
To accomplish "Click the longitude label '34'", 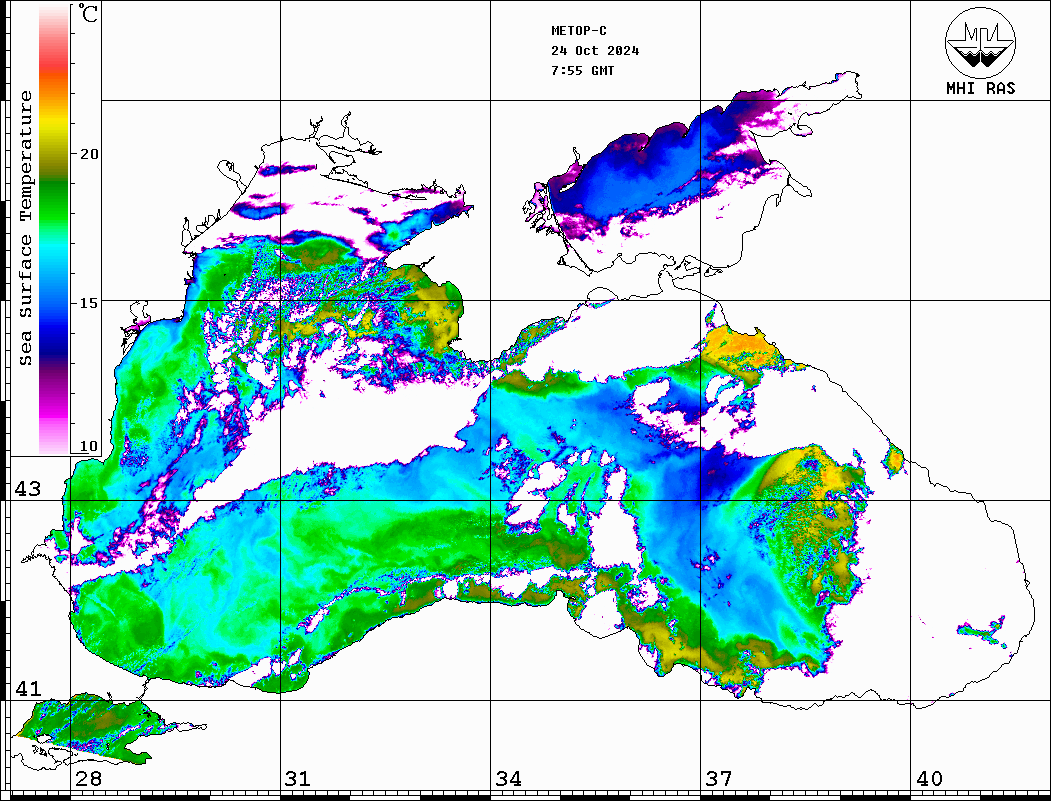I will pos(509,779).
